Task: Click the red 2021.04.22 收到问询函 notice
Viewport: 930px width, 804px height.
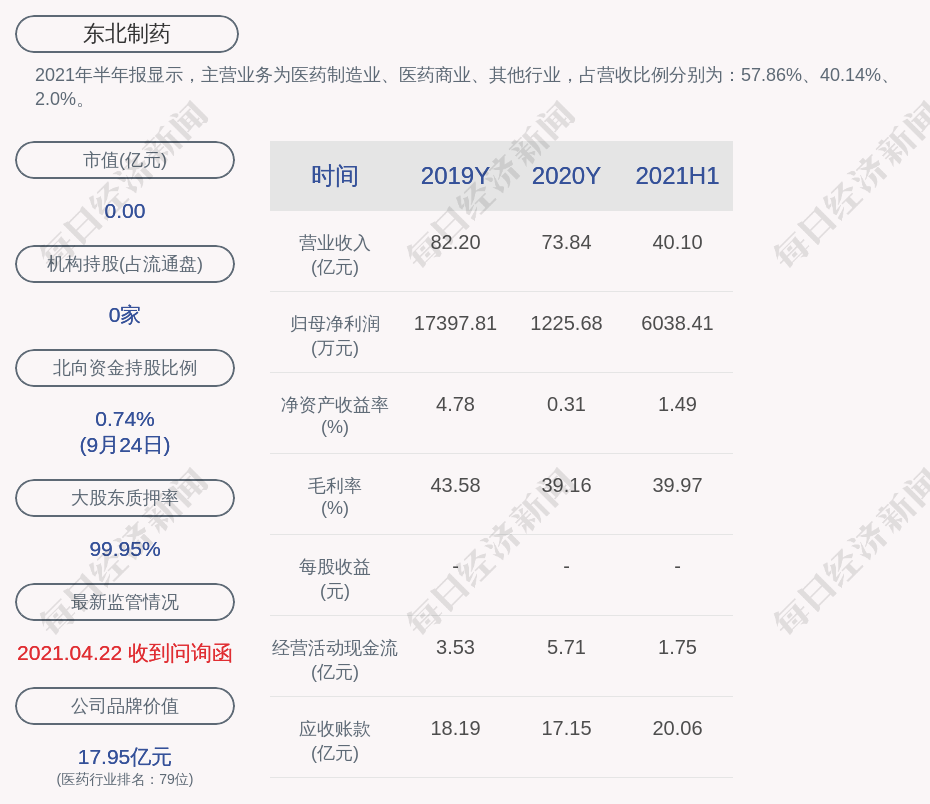Action: tap(125, 653)
